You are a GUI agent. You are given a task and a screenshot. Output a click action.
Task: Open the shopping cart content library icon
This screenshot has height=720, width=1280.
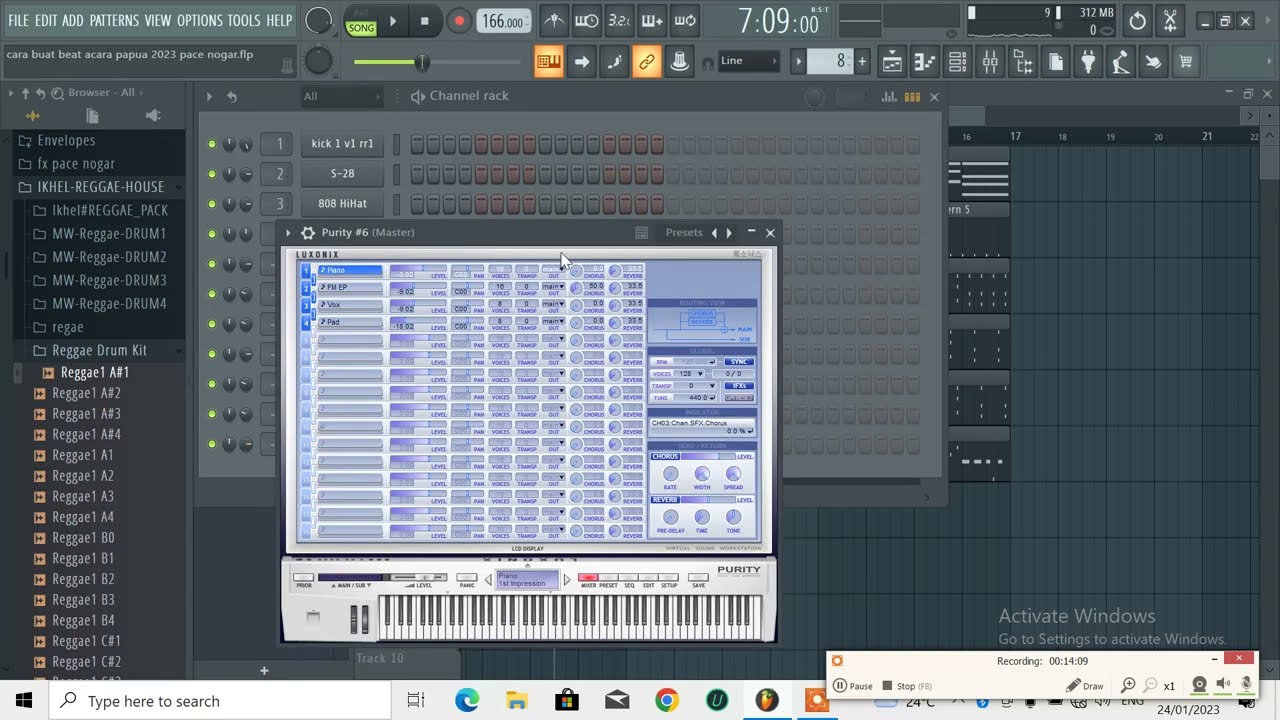click(x=1186, y=62)
